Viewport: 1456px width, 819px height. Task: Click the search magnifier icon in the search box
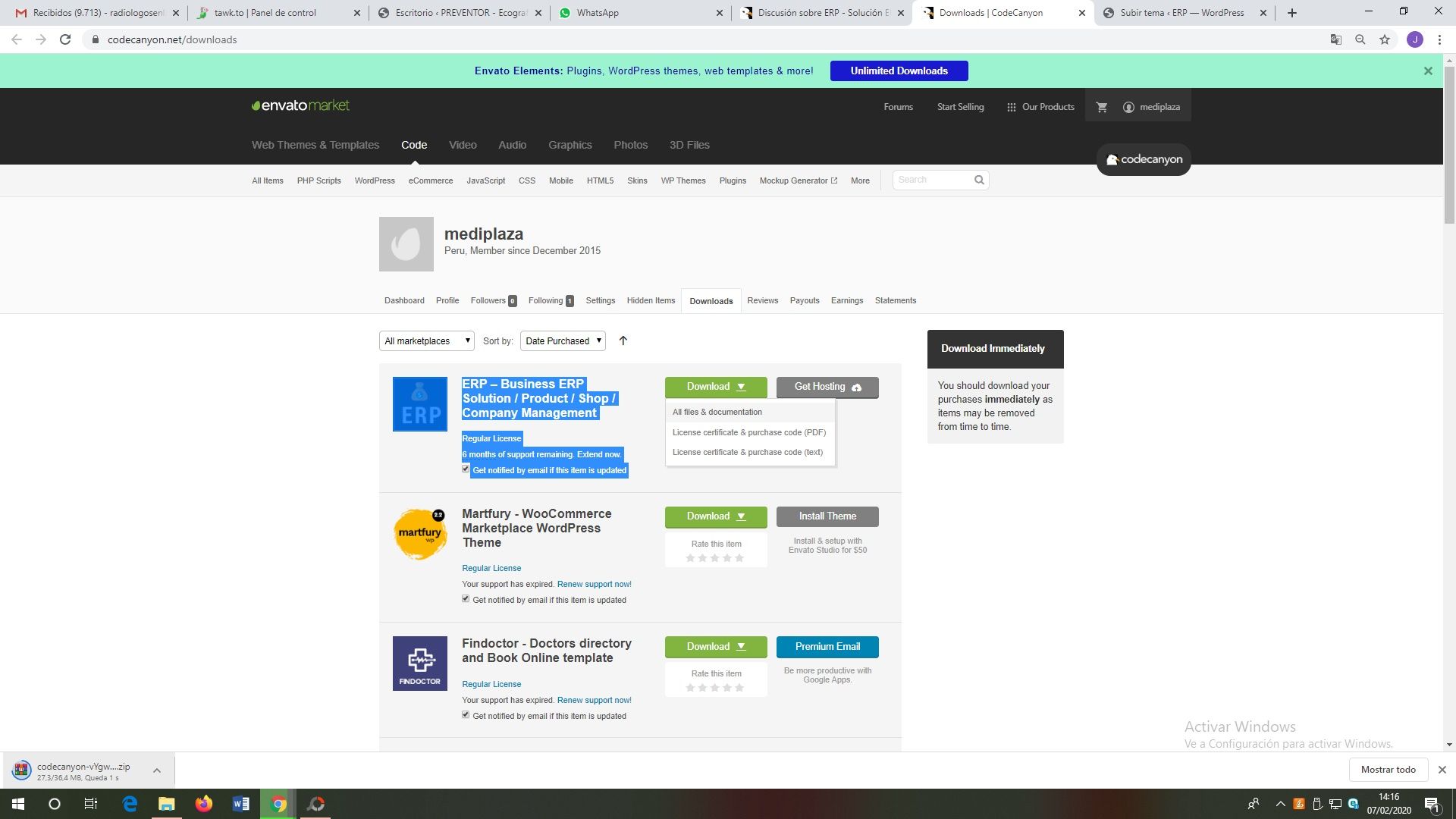tap(979, 180)
